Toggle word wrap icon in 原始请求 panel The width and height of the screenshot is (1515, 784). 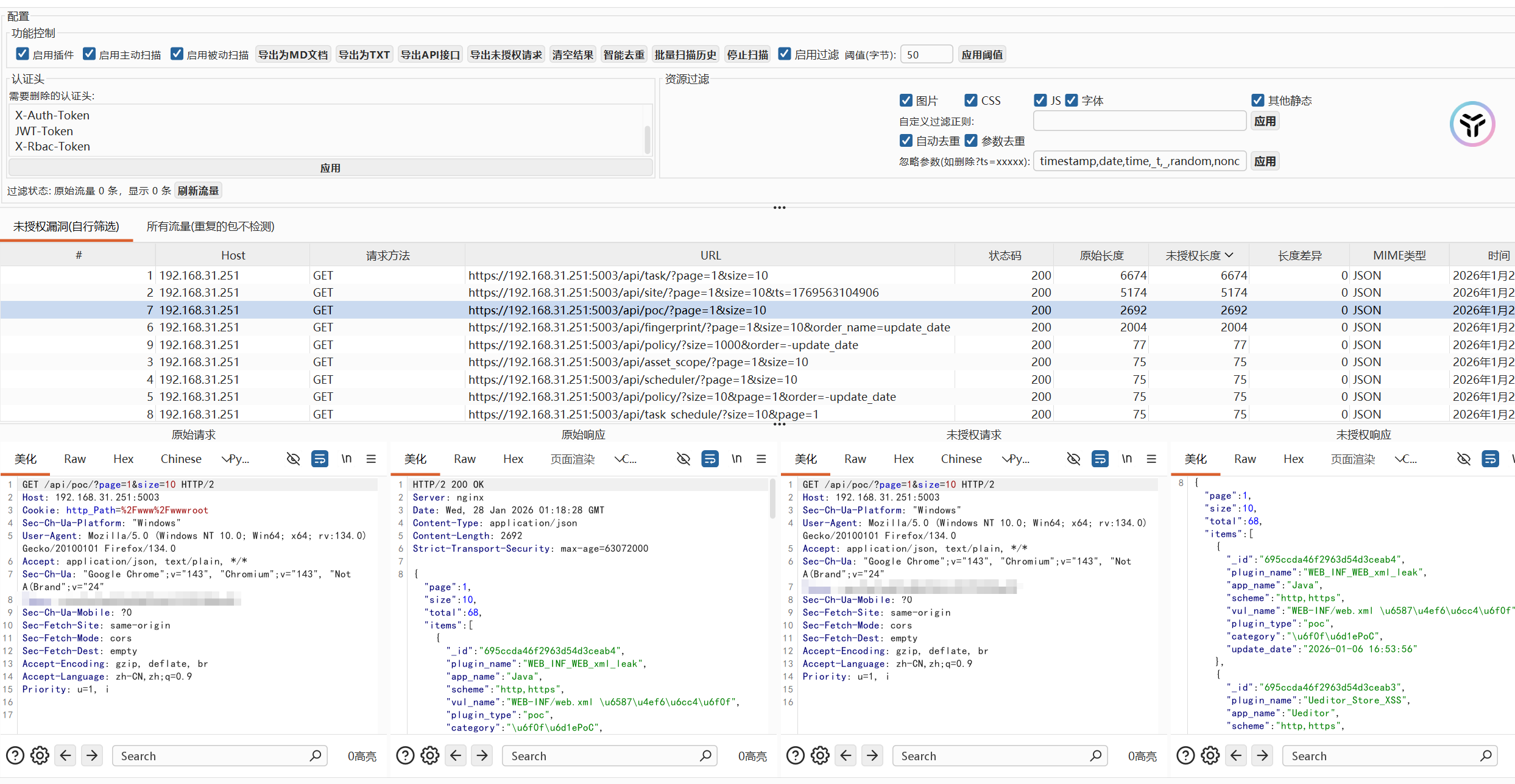point(319,459)
